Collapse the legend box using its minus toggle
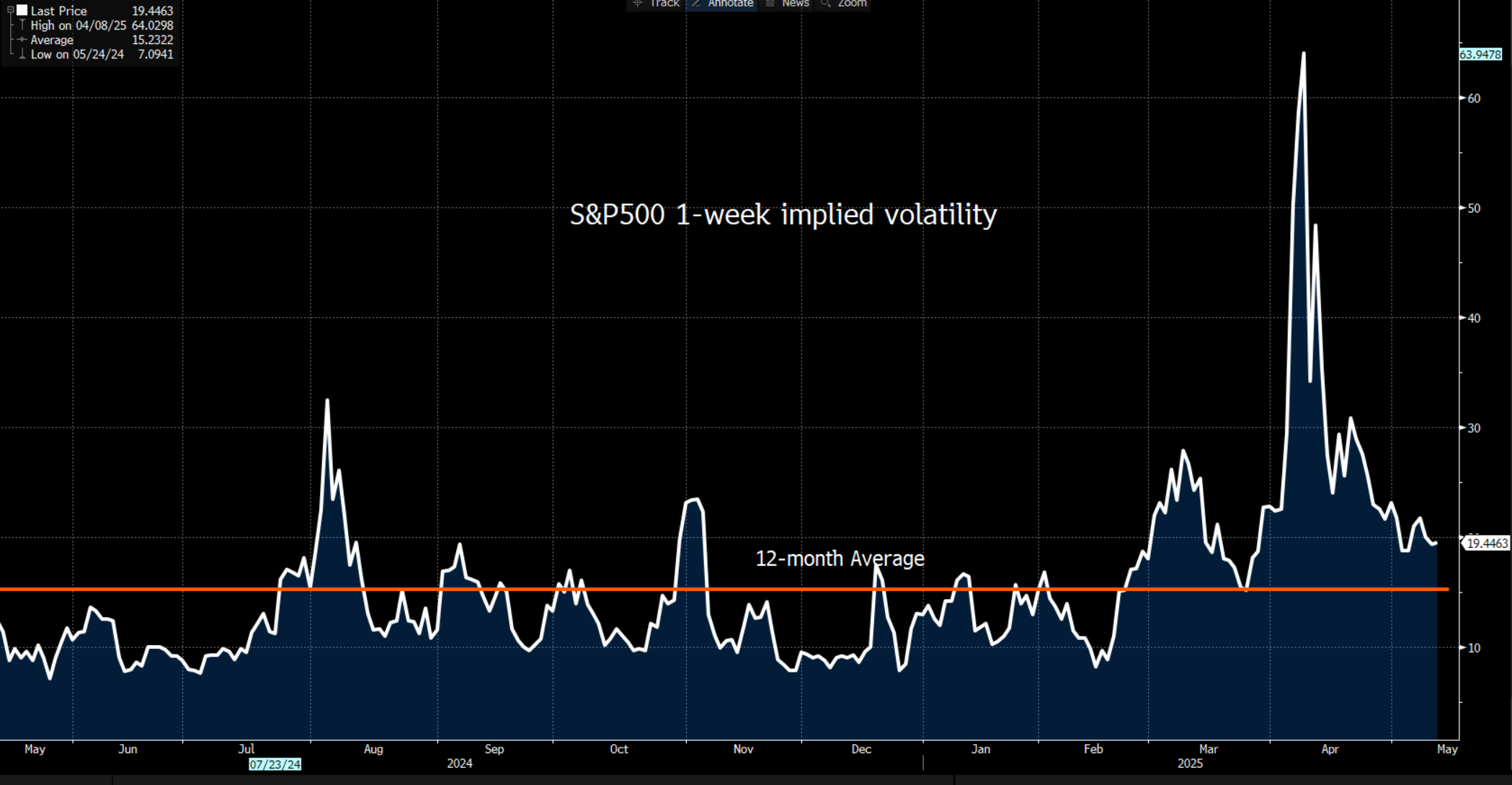Screen dimensions: 1512x785 pos(10,10)
